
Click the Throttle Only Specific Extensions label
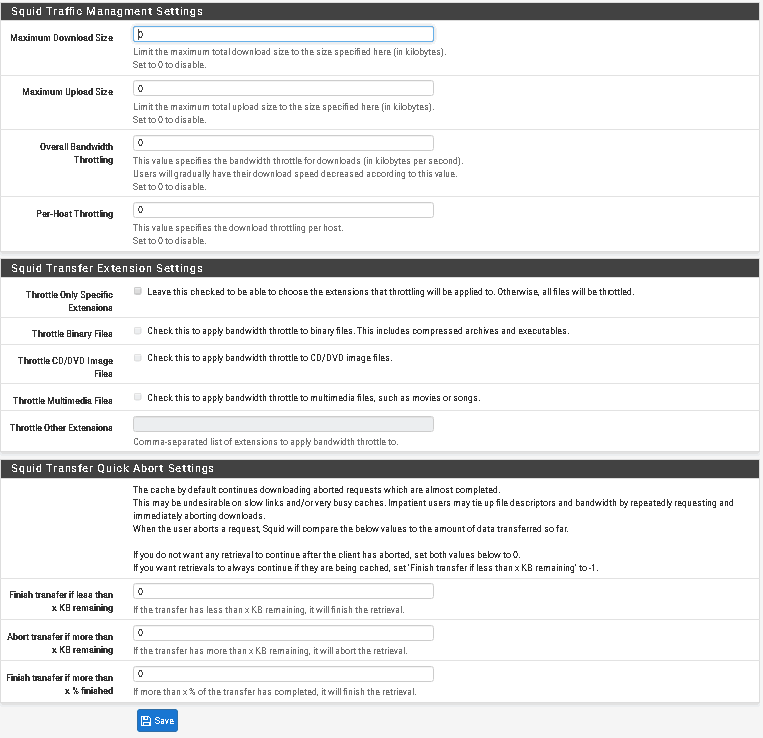pyautogui.click(x=69, y=301)
